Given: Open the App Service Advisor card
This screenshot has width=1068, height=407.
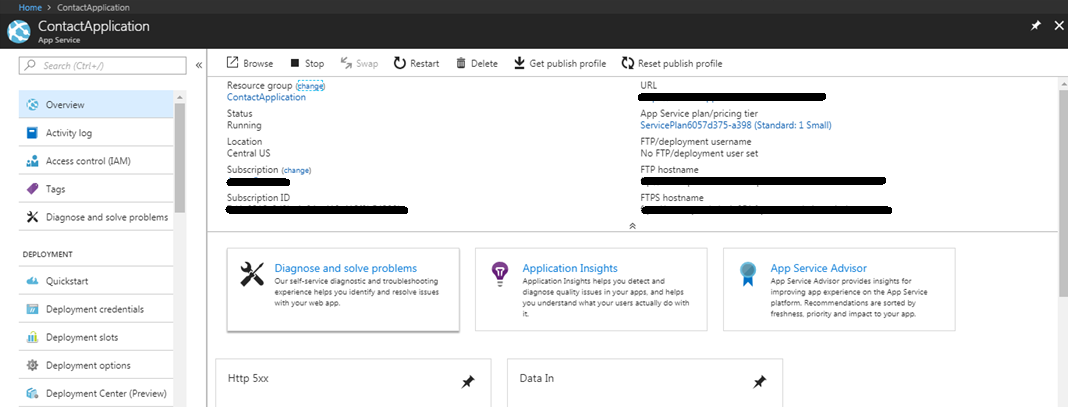Looking at the screenshot, I should point(839,290).
